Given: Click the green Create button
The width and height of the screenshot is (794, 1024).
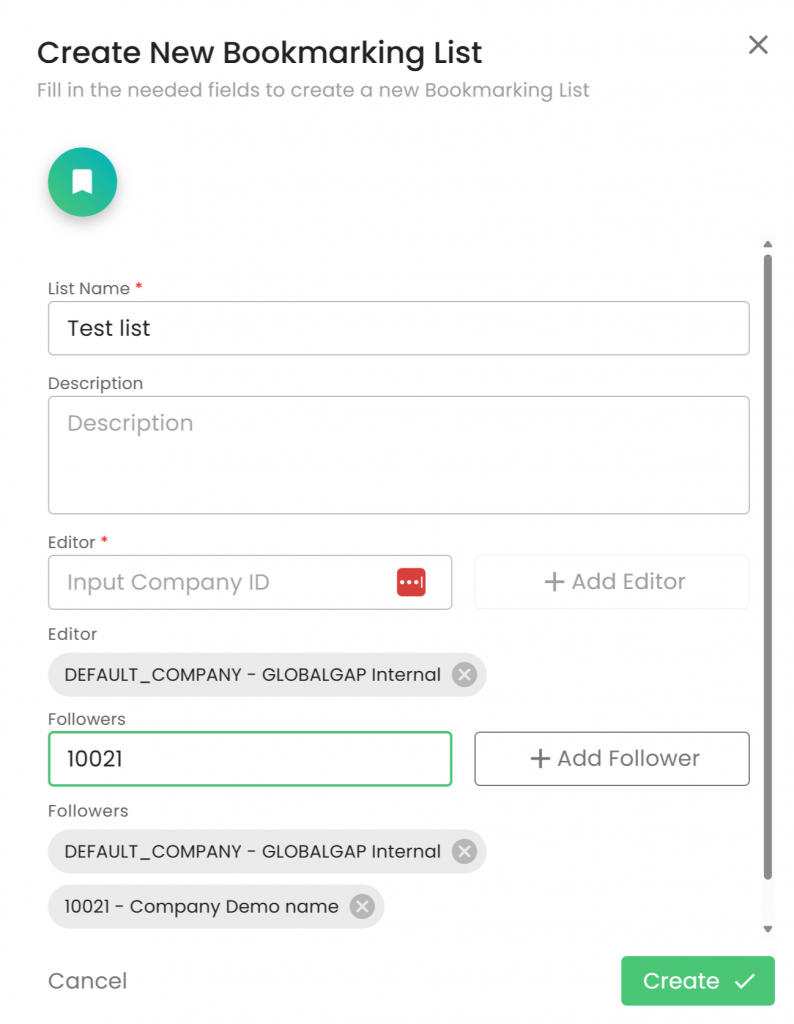Looking at the screenshot, I should tap(697, 981).
